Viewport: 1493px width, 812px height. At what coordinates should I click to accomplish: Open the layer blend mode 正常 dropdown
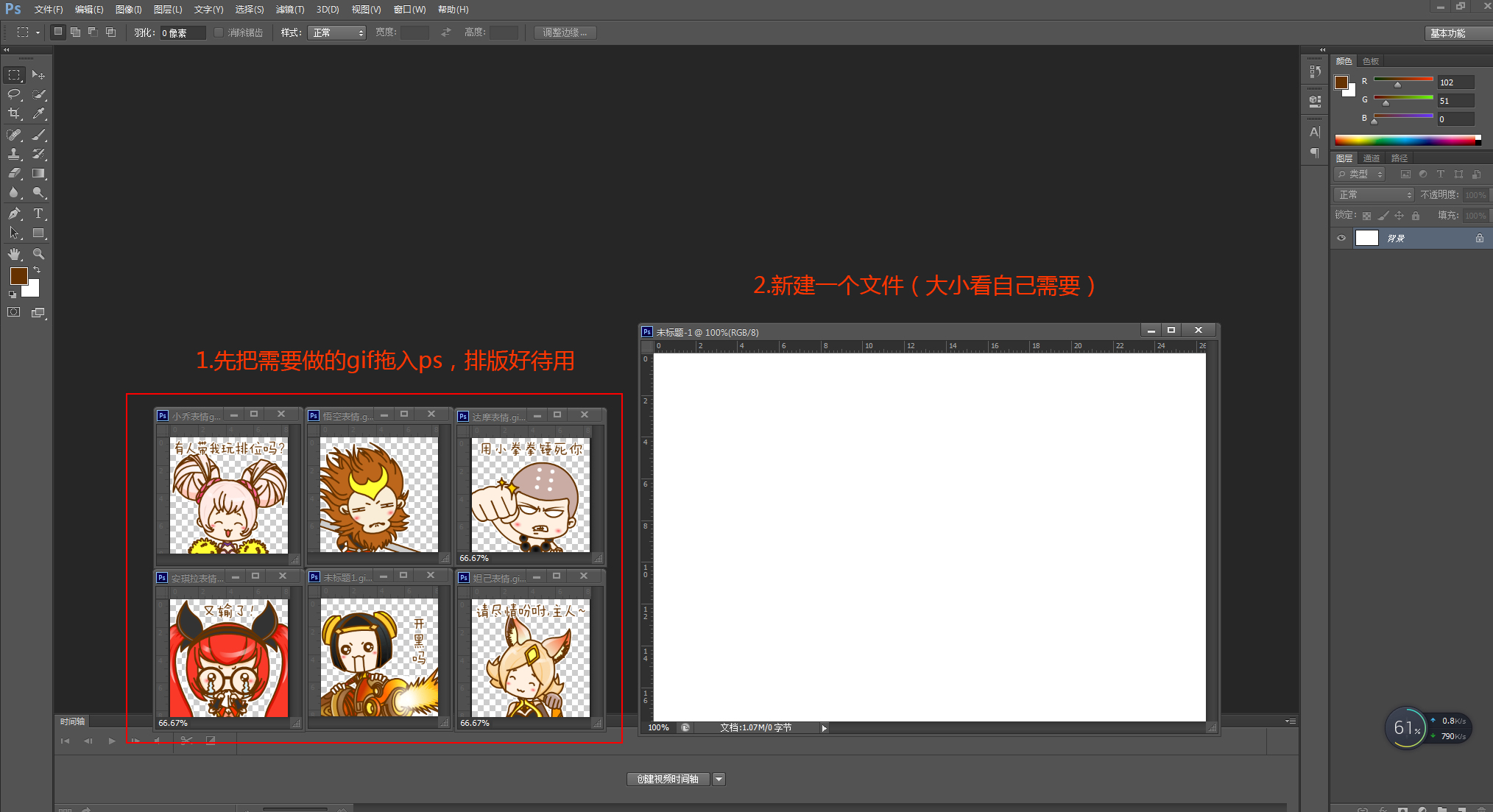pos(1374,194)
